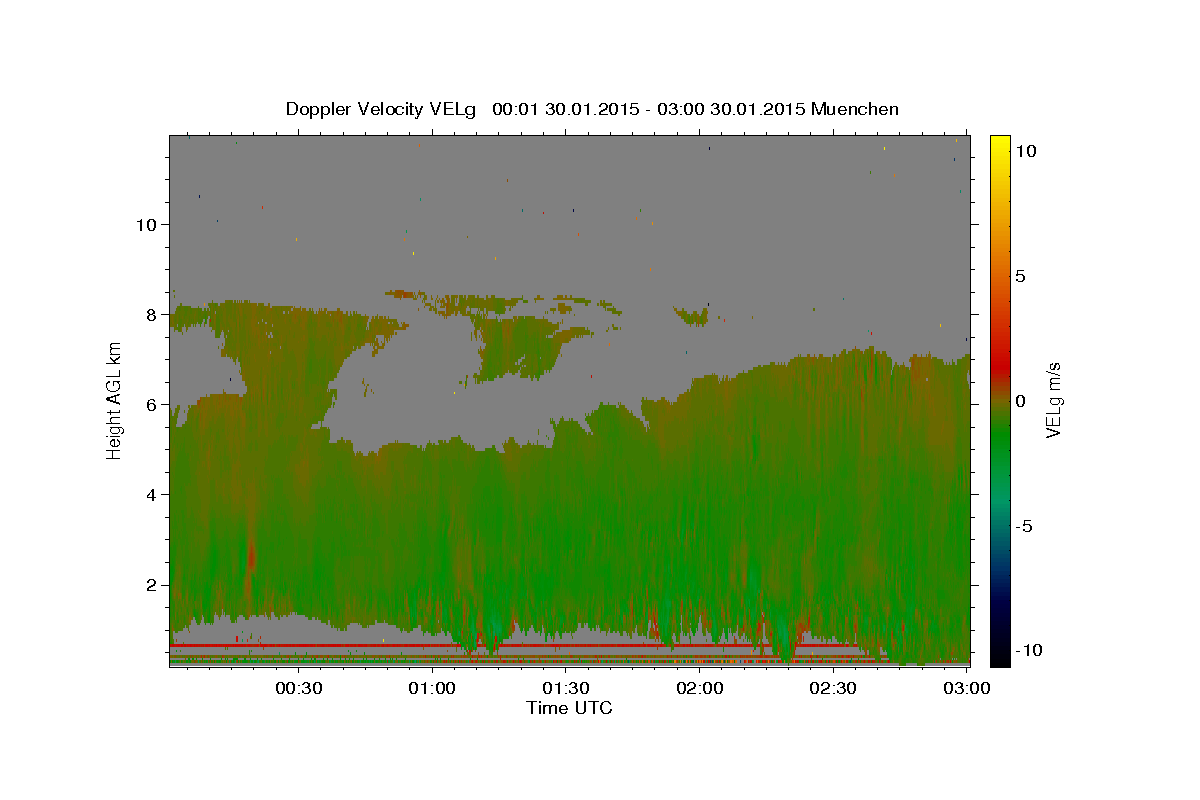Click the 'Height AGL km' axis label
This screenshot has height=800, width=1200.
coord(115,399)
